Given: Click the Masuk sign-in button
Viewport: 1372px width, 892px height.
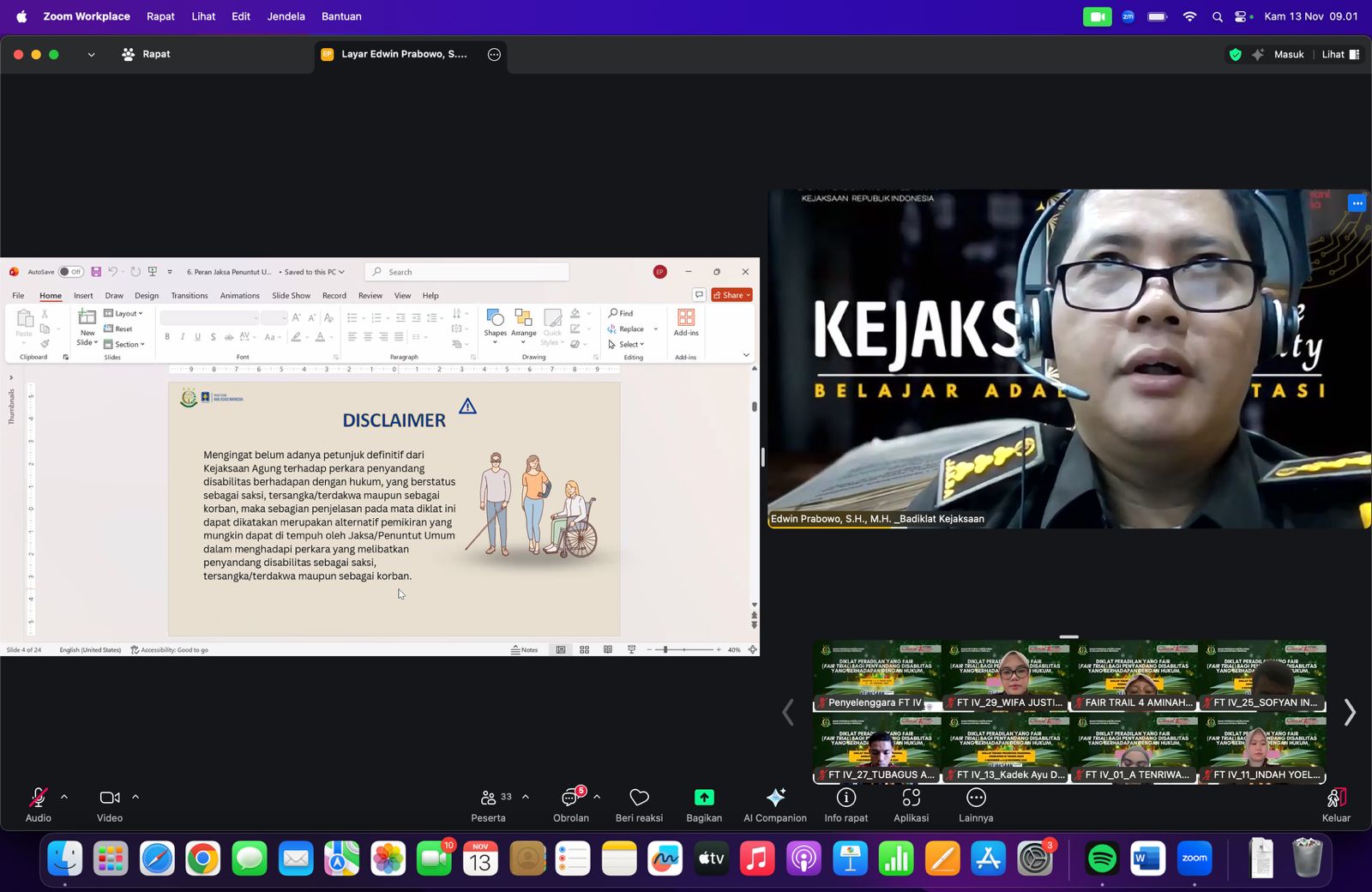Looking at the screenshot, I should coord(1288,54).
